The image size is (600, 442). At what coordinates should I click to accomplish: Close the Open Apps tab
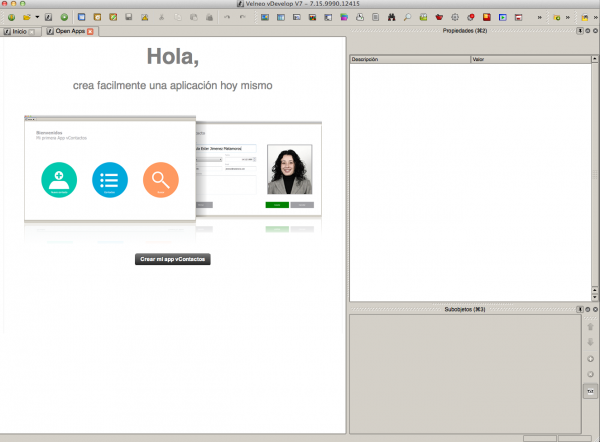(x=90, y=31)
